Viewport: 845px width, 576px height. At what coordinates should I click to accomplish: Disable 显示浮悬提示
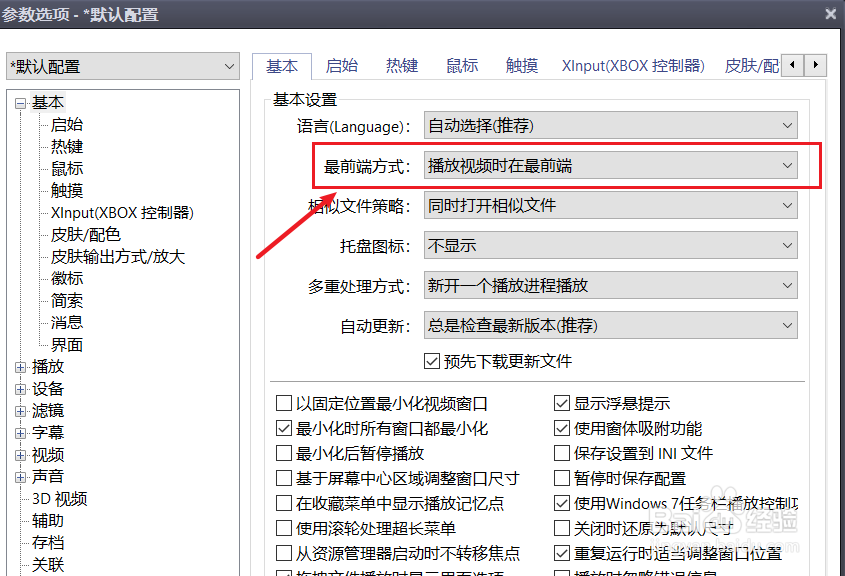coord(562,403)
